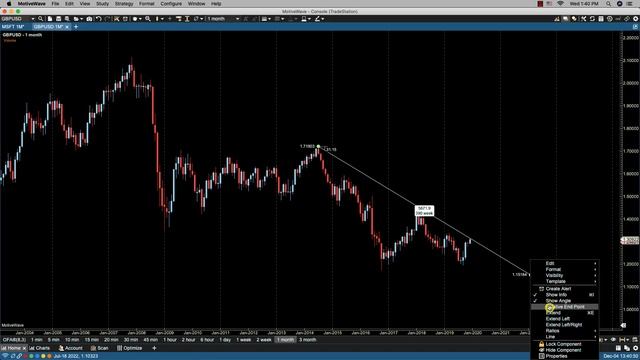
Task: Open the Apple menu
Action: click(x=9, y=4)
